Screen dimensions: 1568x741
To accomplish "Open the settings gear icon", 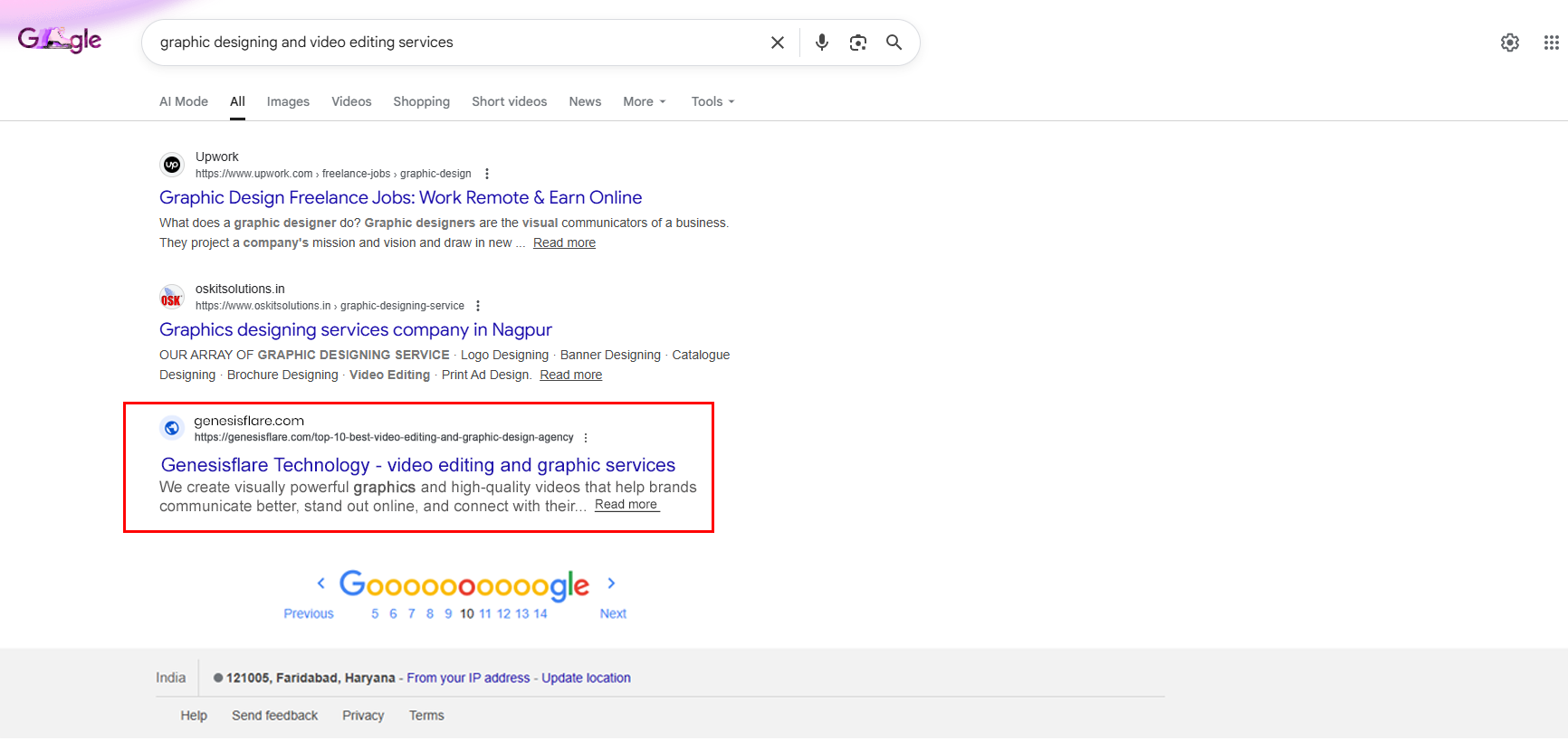I will pyautogui.click(x=1509, y=43).
